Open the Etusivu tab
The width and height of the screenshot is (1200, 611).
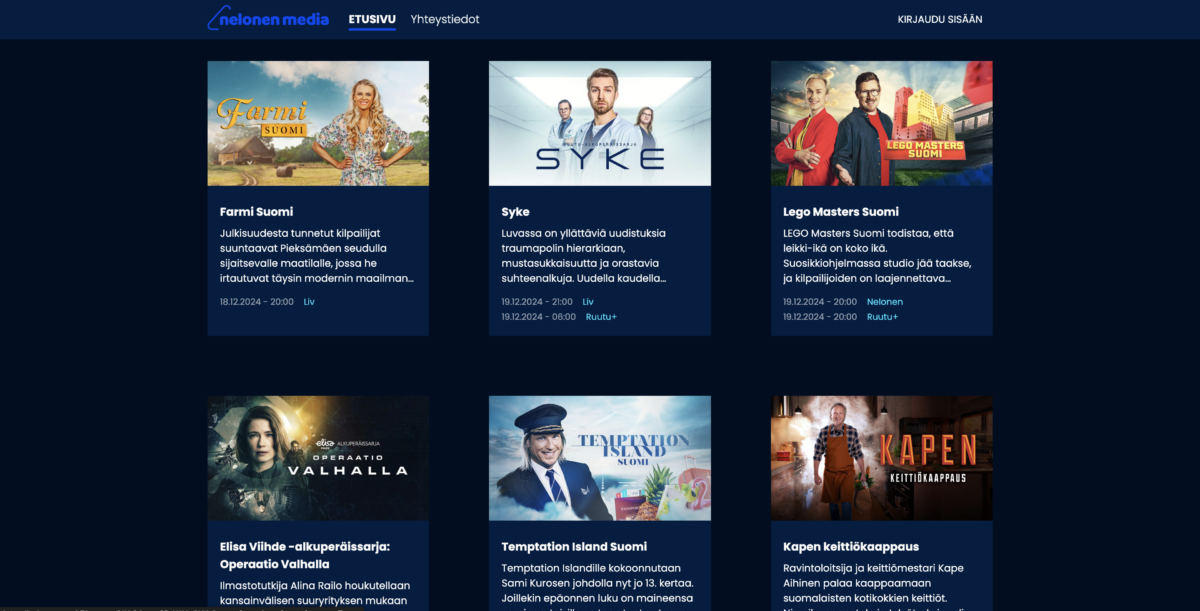[372, 19]
